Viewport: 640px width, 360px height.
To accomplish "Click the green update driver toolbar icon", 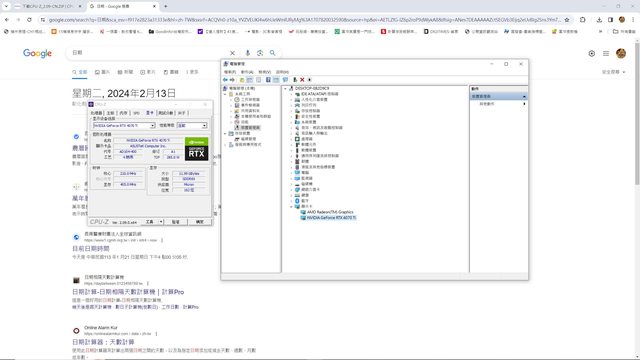I will [x=295, y=80].
